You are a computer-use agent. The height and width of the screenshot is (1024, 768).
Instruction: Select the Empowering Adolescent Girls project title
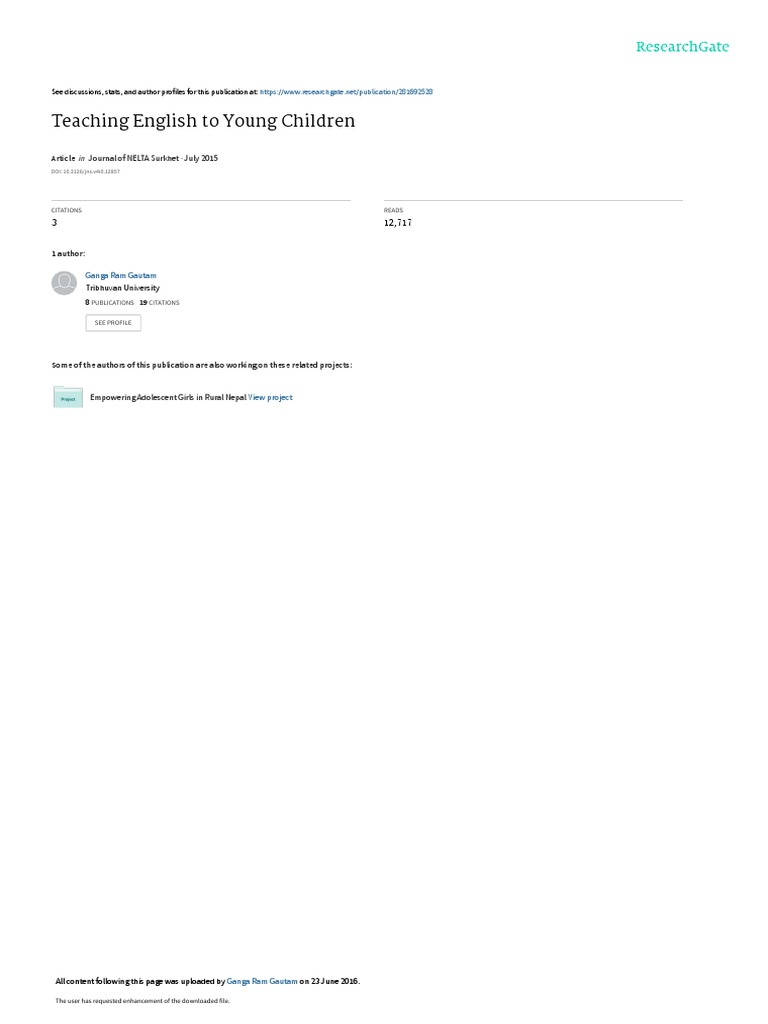point(168,397)
